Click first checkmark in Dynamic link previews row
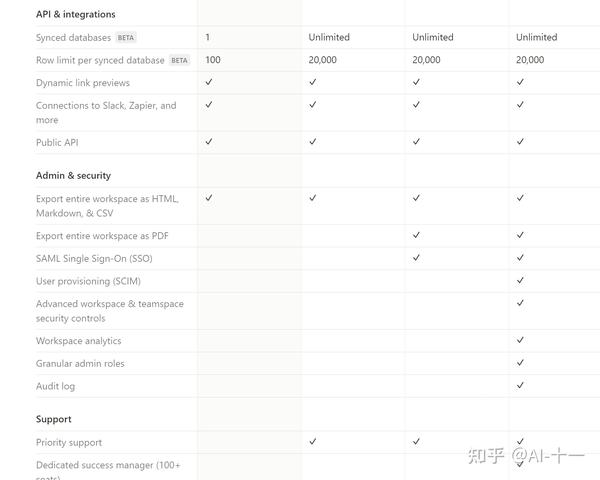 click(x=209, y=82)
